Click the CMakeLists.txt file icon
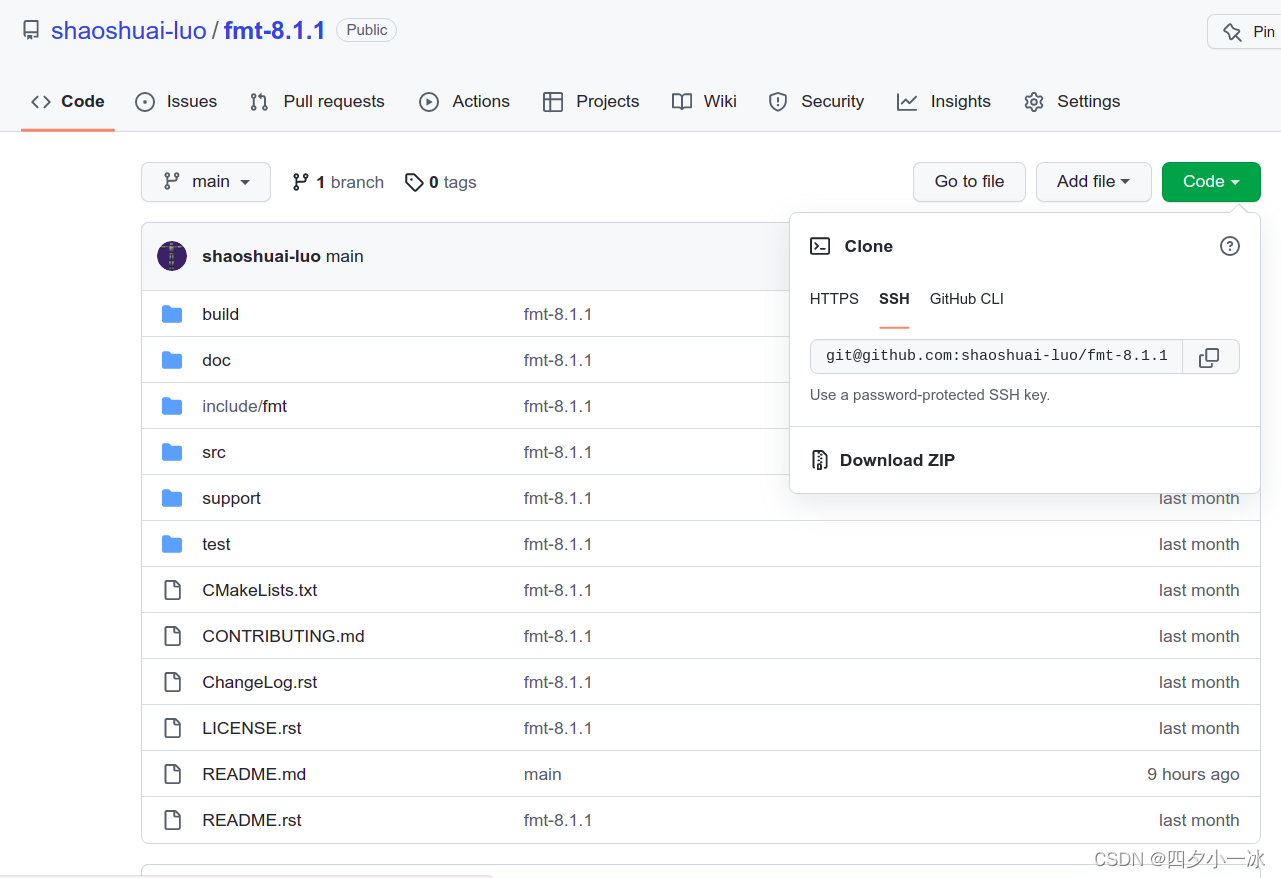This screenshot has width=1281, height=878. coord(172,590)
